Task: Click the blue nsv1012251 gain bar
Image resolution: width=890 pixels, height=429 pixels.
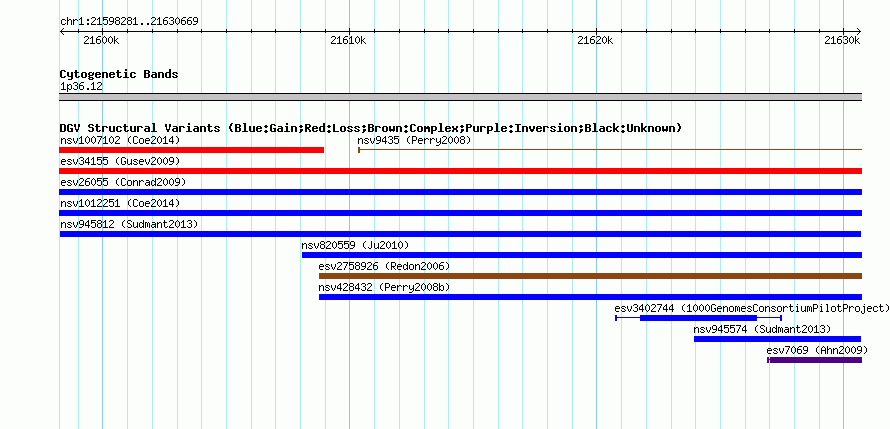Action: pos(460,213)
